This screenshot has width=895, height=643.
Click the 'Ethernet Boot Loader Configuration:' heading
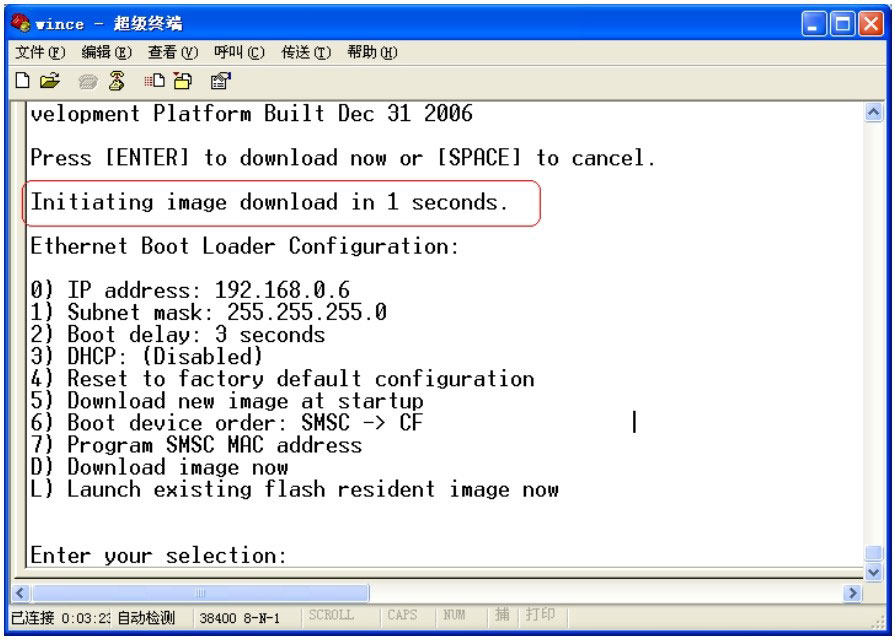[244, 246]
